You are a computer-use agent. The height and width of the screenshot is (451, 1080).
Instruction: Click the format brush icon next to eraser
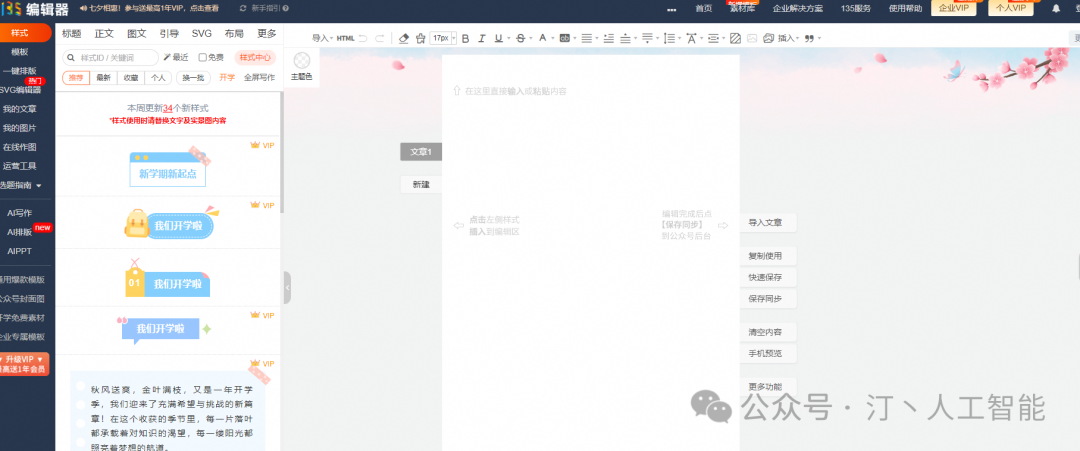pyautogui.click(x=420, y=39)
